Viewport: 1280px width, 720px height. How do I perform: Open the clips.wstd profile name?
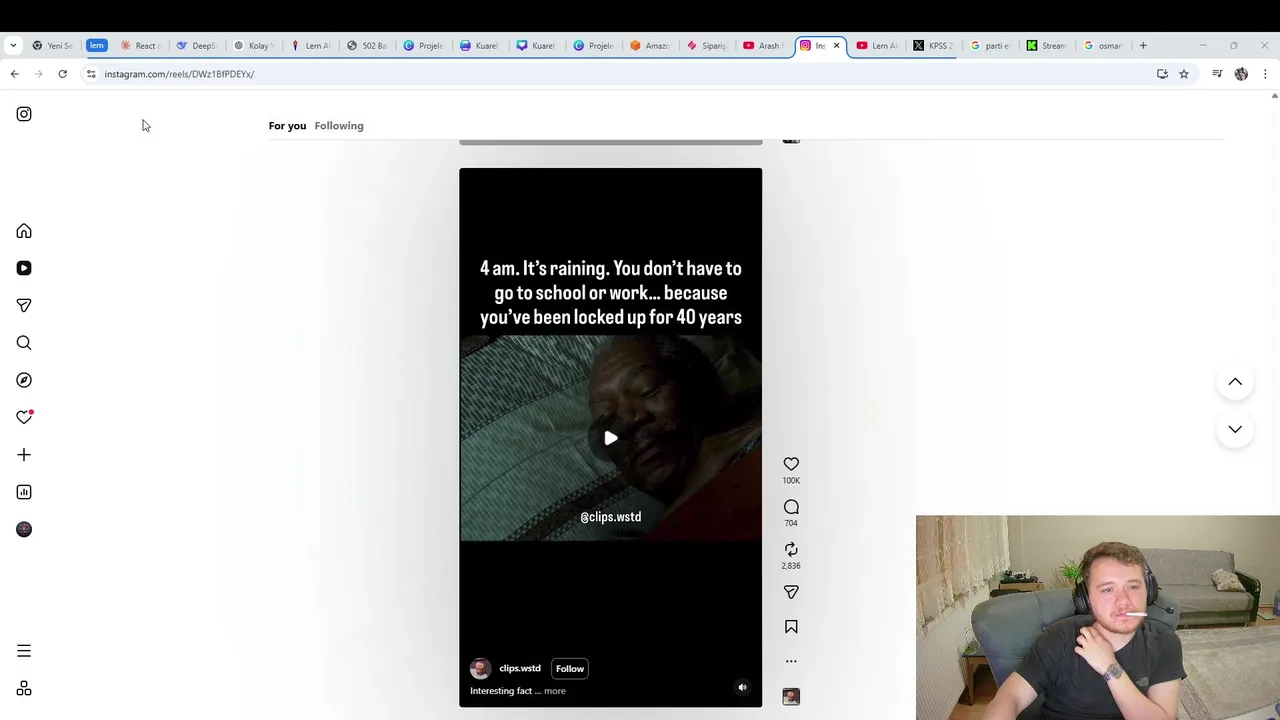[520, 668]
